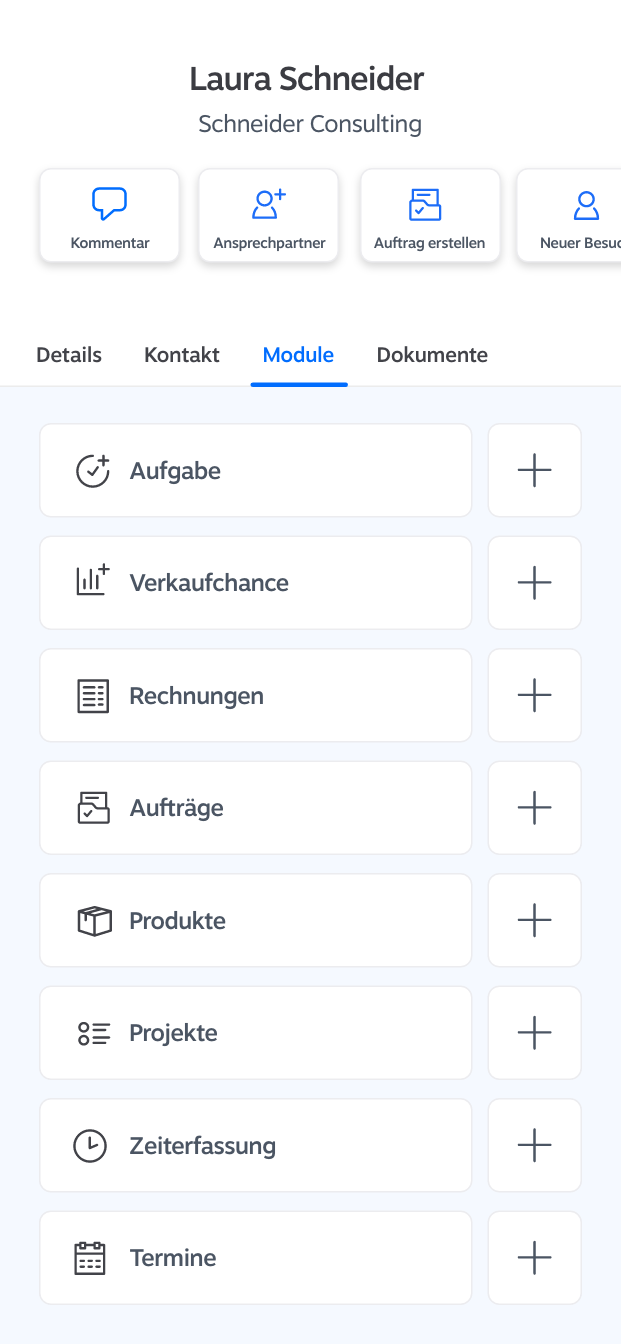The image size is (621, 1344).
Task: Select the Dokumente tab
Action: click(432, 355)
